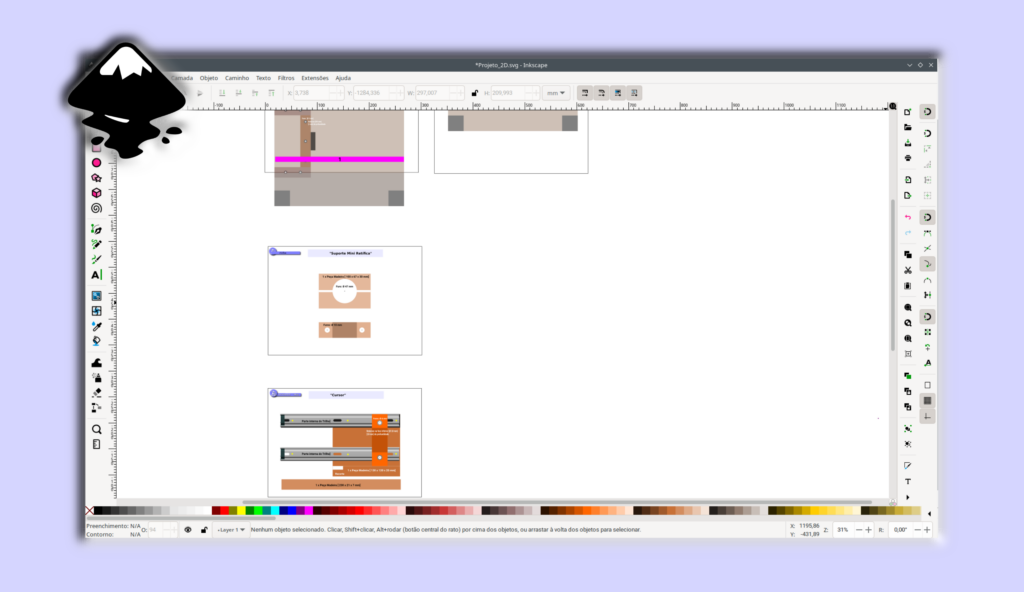Open the Caminho menu
Screen dimensions: 1024x592
pyautogui.click(x=237, y=78)
